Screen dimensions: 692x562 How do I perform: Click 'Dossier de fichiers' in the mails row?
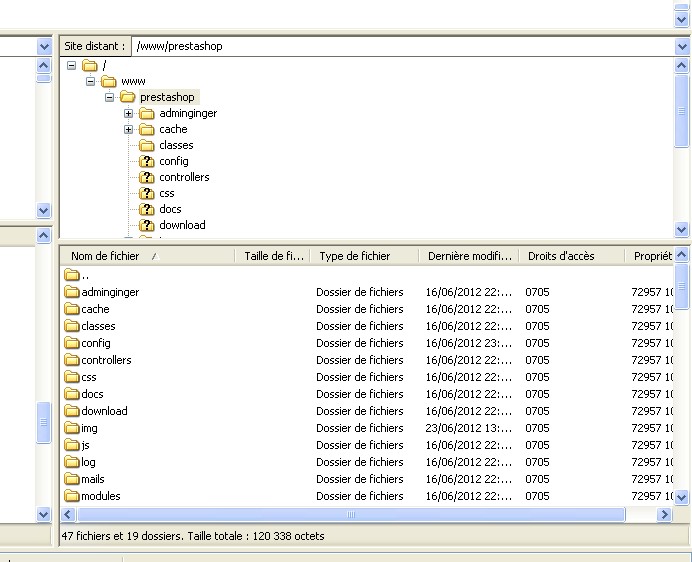coord(360,479)
